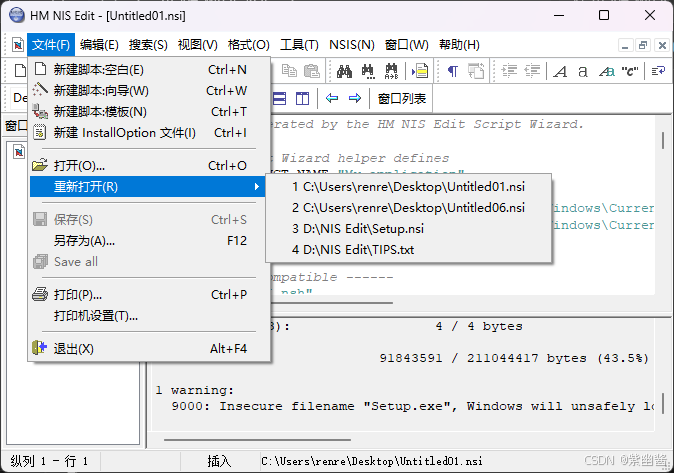Click the Unindent toolbar icon
Image resolution: width=675 pixels, height=474 pixels.
pos(533,71)
